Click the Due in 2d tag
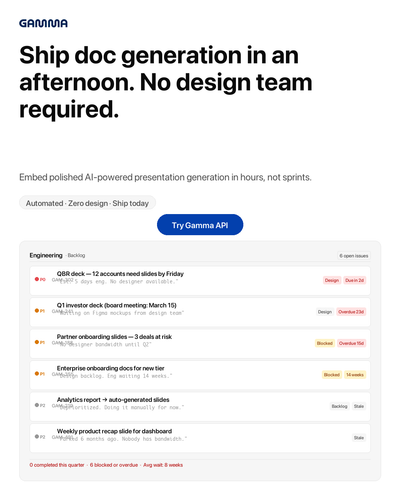The height and width of the screenshot is (500, 400). point(355,280)
